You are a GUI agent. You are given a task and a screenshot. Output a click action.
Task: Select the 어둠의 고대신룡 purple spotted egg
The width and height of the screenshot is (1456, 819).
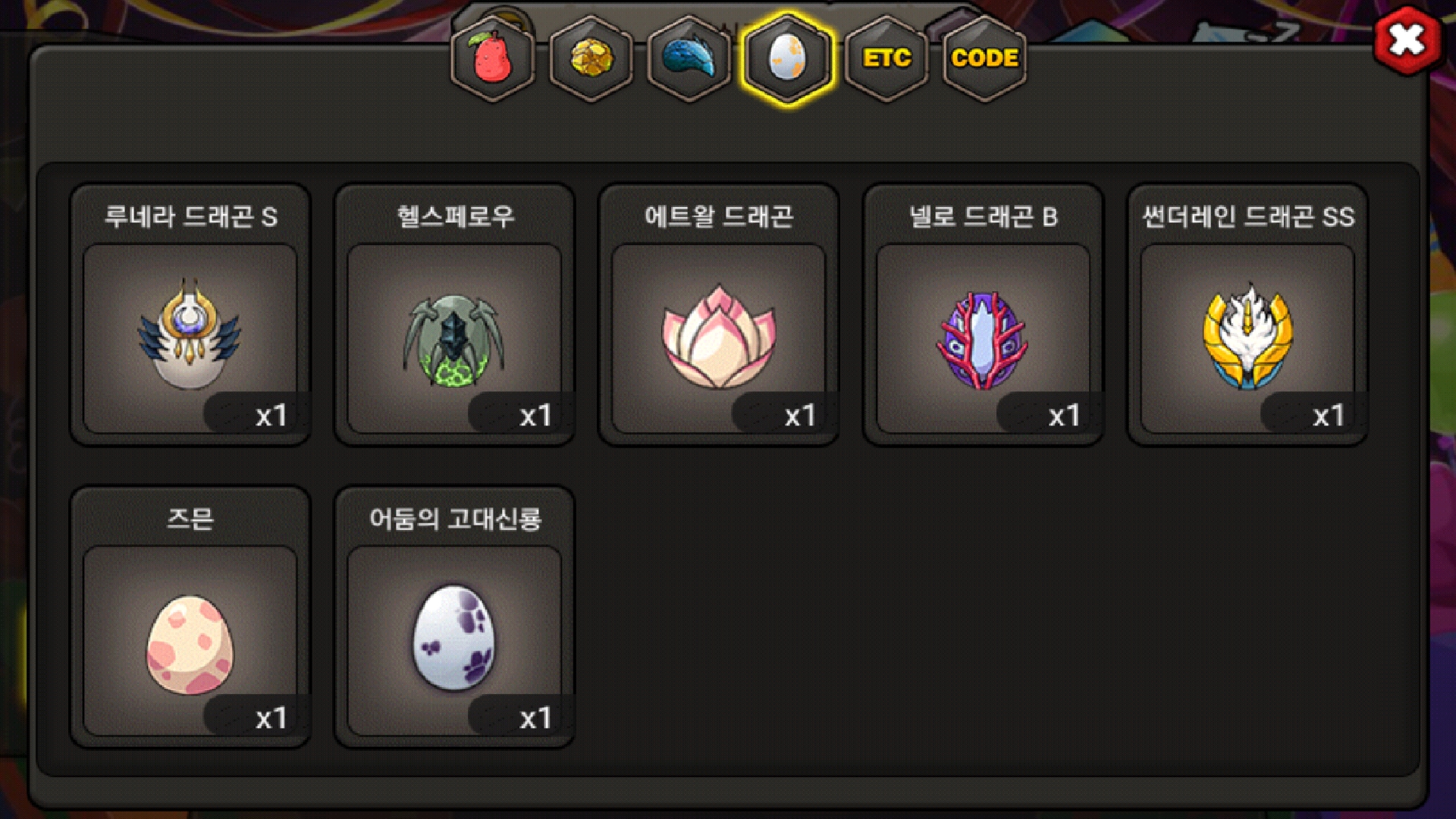point(453,637)
